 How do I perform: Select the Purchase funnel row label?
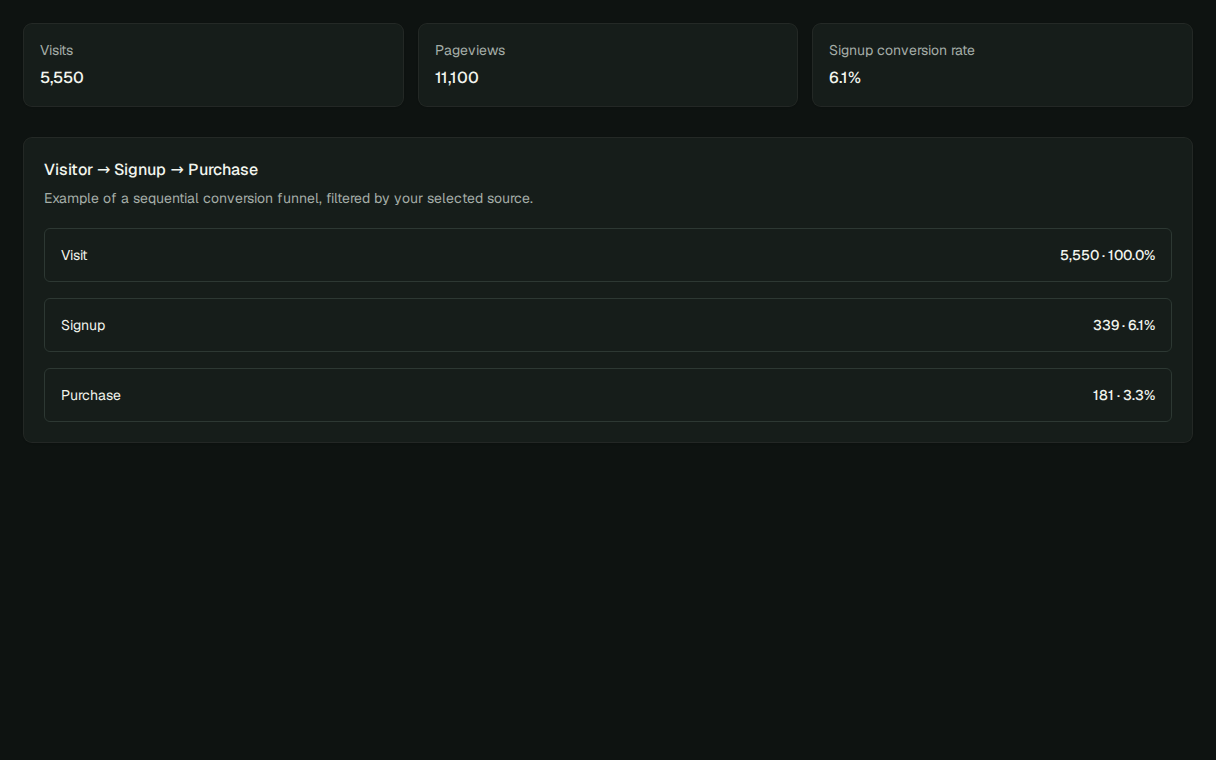coord(91,395)
